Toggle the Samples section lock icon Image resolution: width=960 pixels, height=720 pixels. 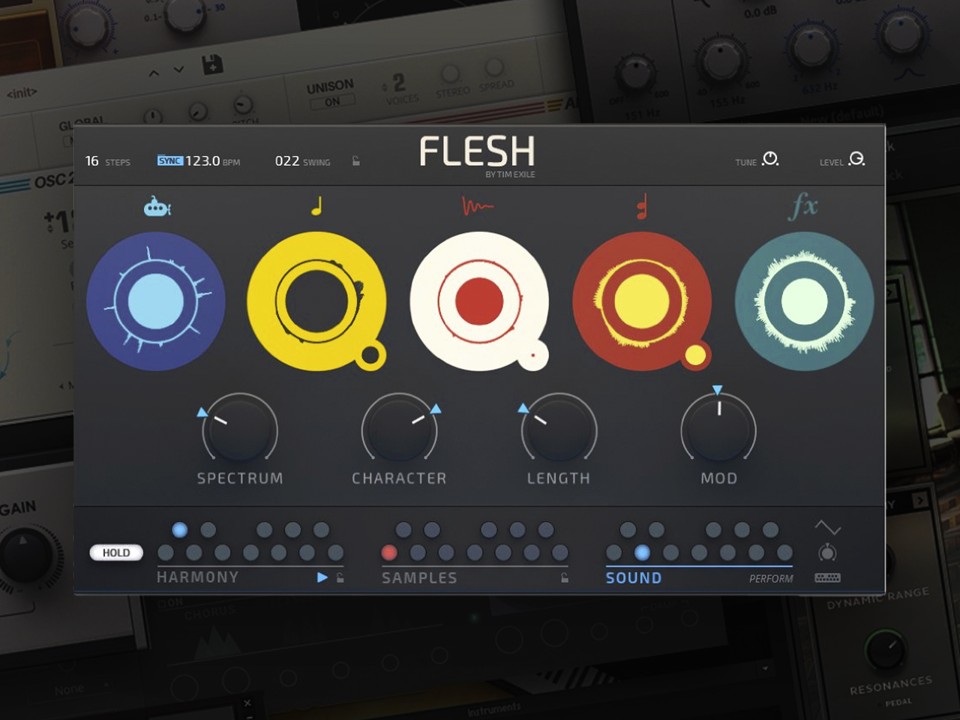[564, 577]
